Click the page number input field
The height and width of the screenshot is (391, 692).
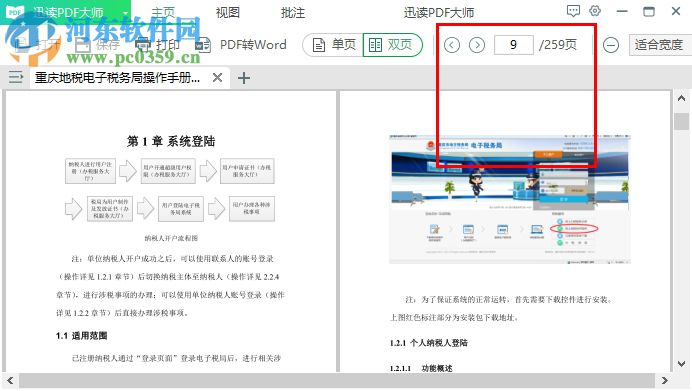click(513, 45)
